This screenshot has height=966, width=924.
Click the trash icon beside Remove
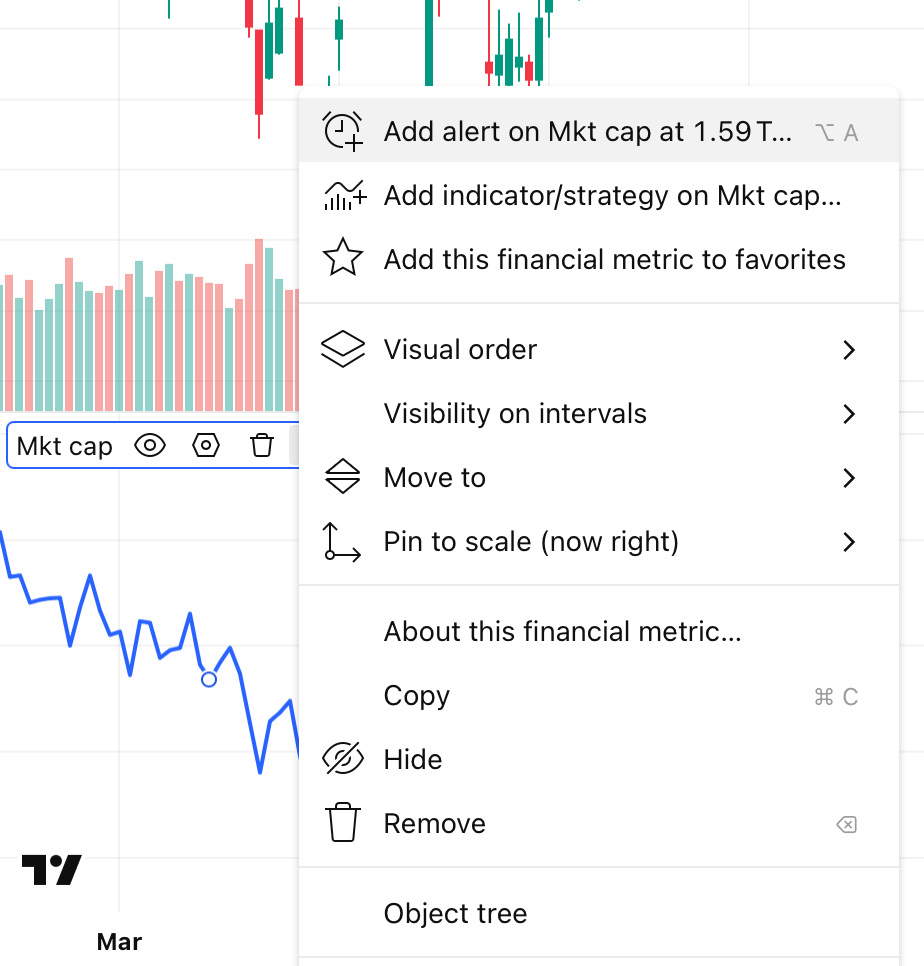pyautogui.click(x=342, y=822)
